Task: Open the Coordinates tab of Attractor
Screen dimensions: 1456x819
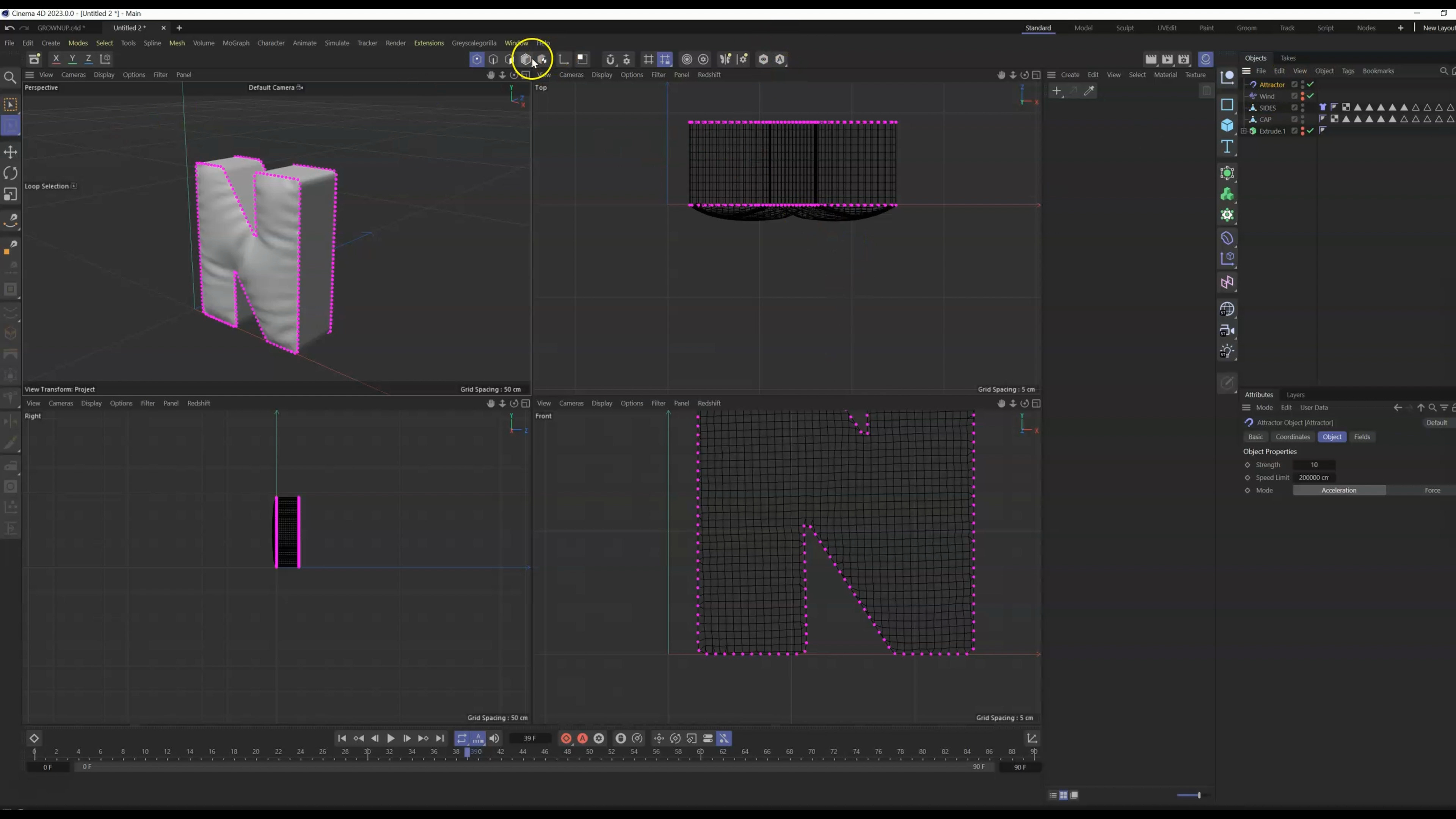Action: point(1293,437)
